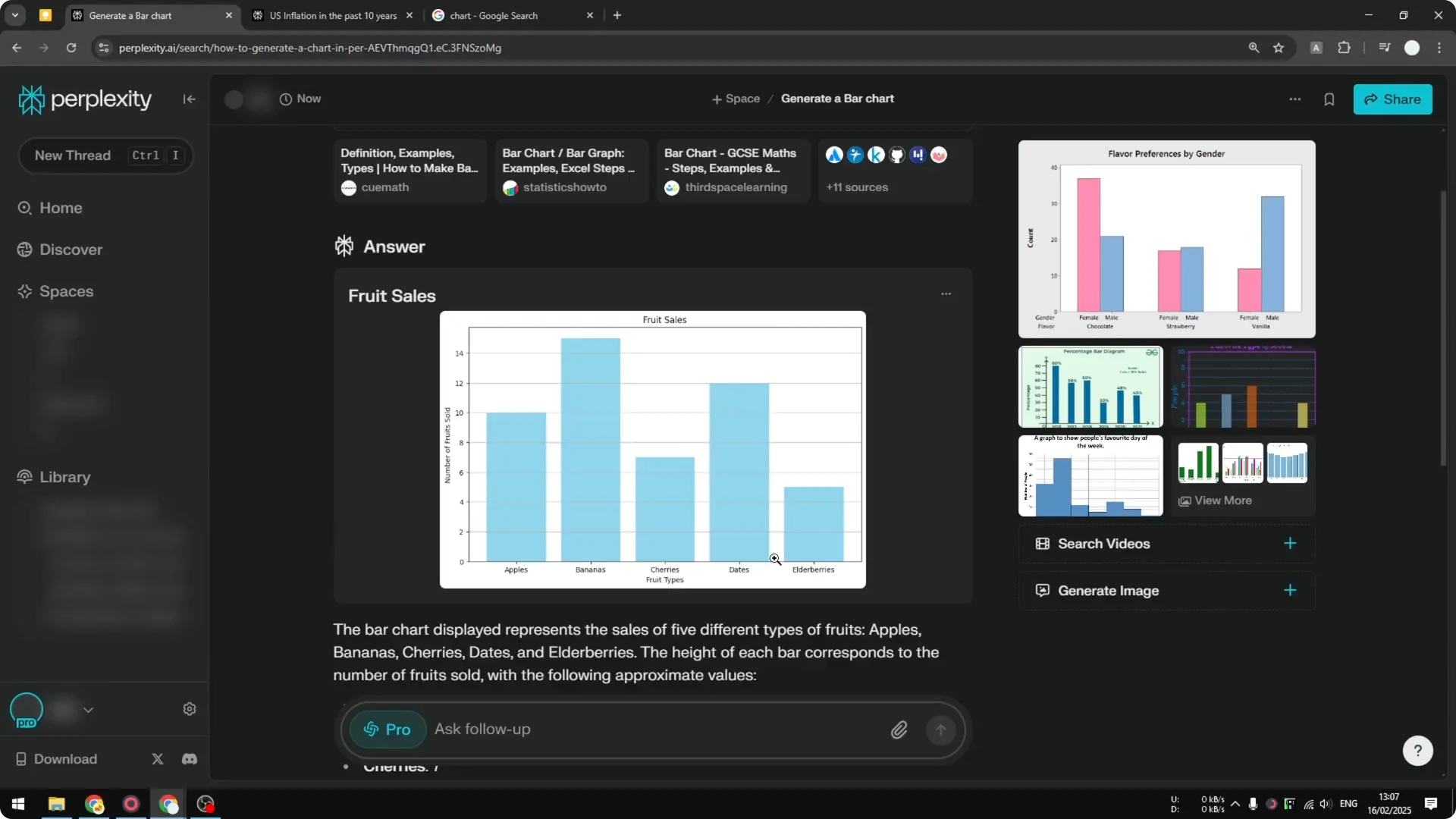1456x819 pixels.
Task: Expand the account chevron near the avatar
Action: pyautogui.click(x=89, y=709)
